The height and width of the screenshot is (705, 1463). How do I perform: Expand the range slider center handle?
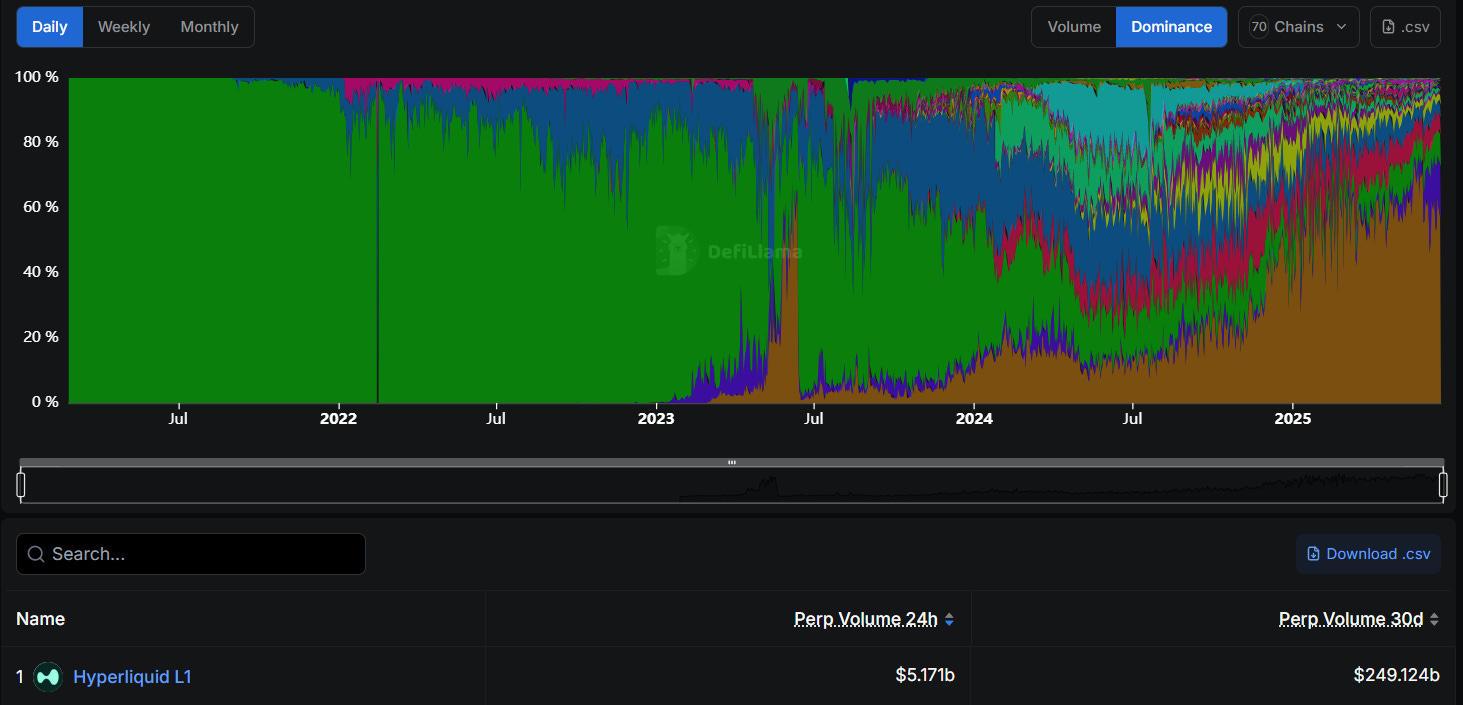[732, 461]
